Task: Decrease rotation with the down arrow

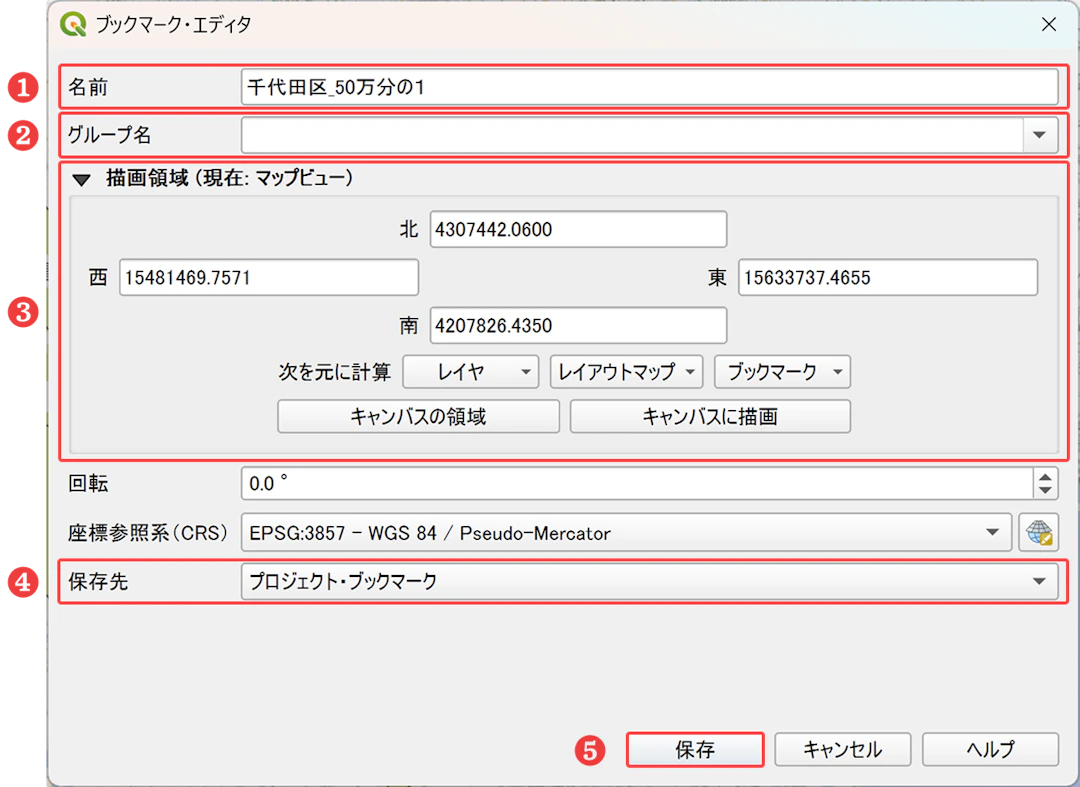Action: 1045,491
